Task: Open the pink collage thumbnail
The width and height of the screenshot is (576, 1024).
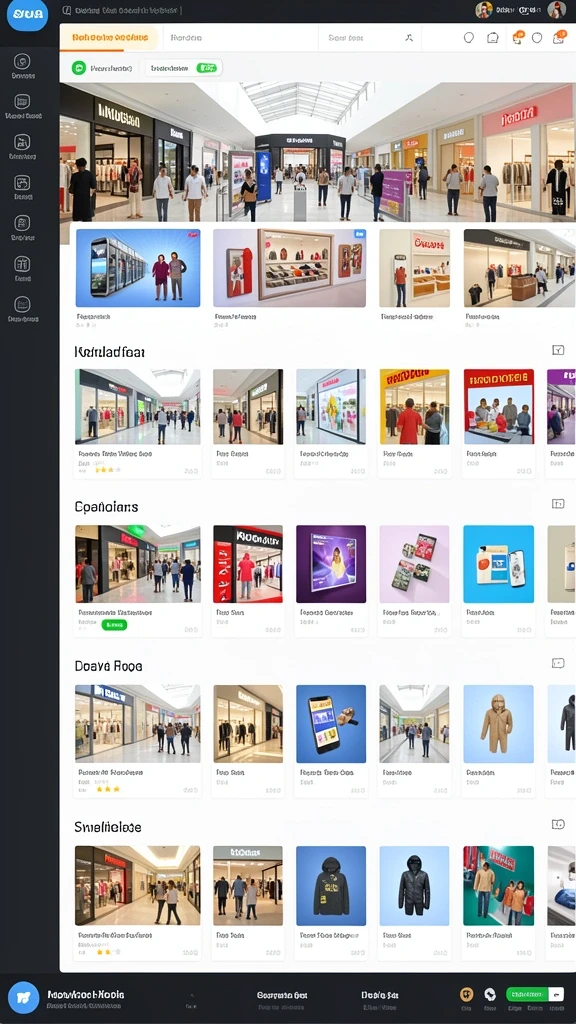Action: pyautogui.click(x=415, y=564)
